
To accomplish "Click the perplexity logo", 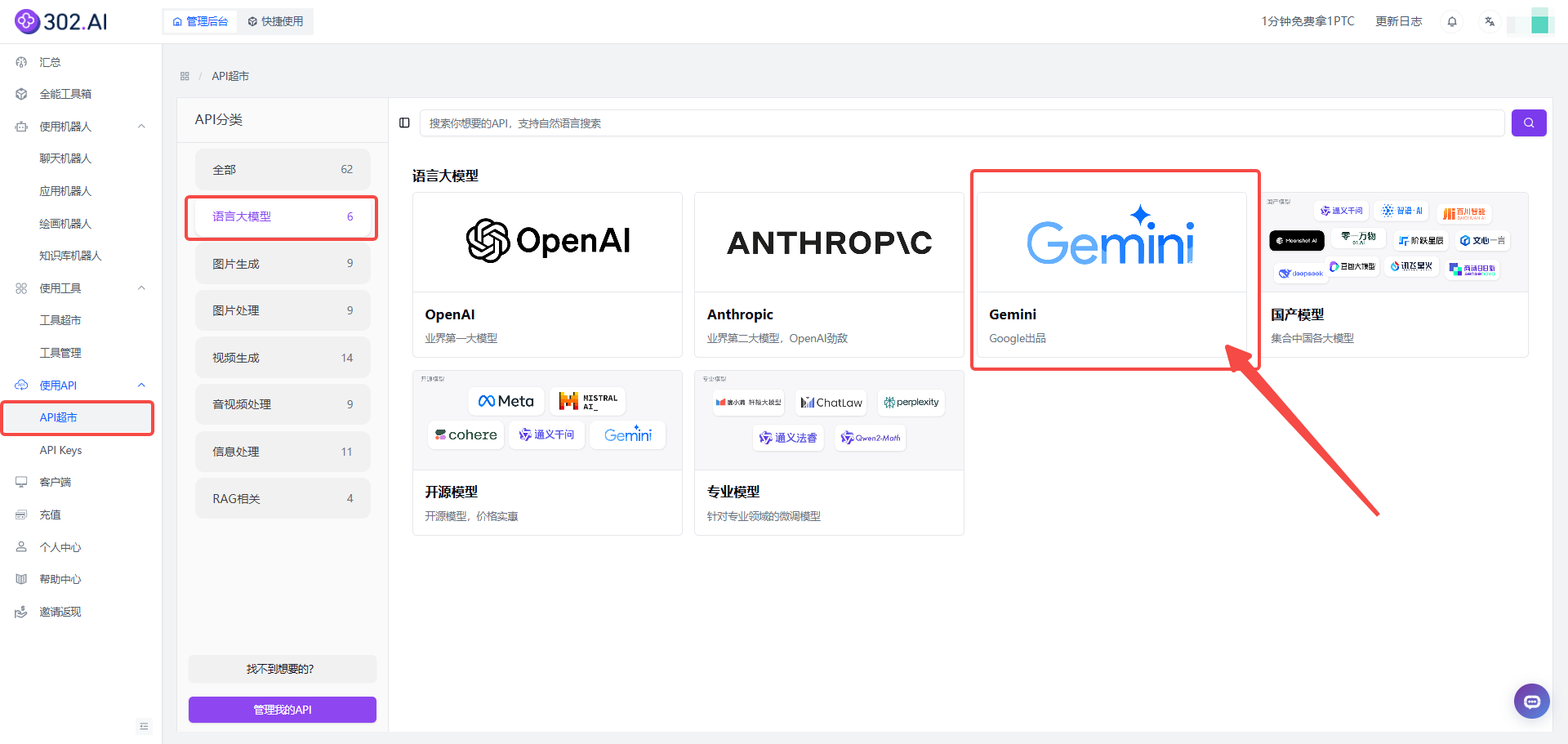I will click(911, 403).
